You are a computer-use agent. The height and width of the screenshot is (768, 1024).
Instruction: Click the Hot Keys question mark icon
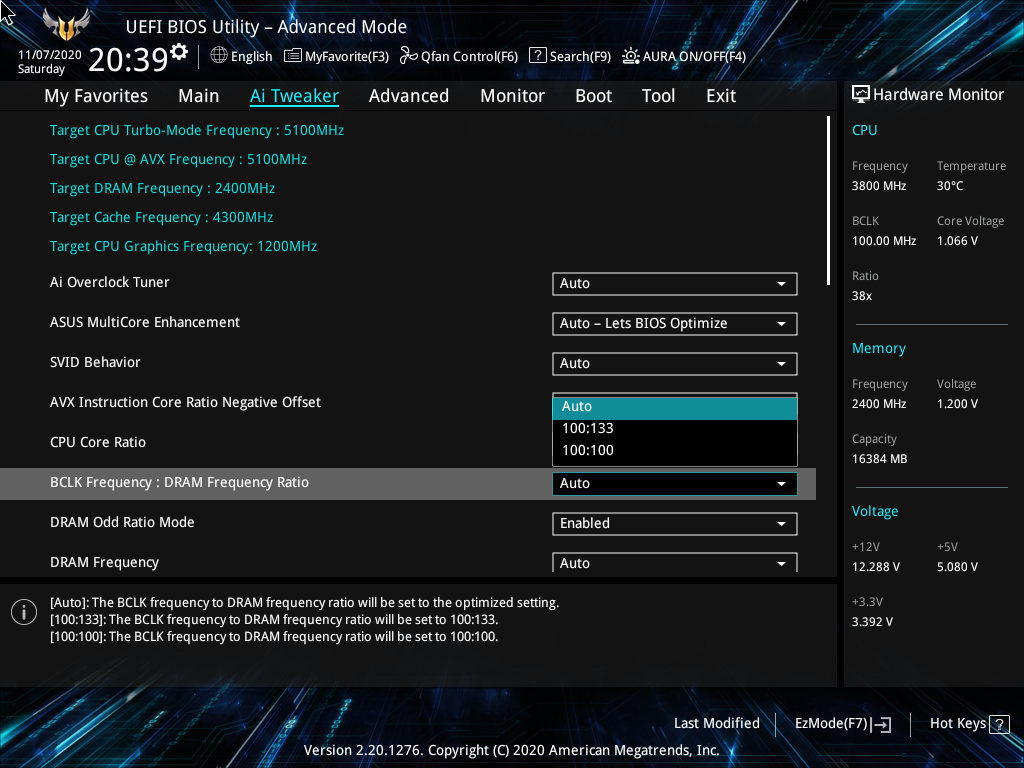[x=999, y=724]
